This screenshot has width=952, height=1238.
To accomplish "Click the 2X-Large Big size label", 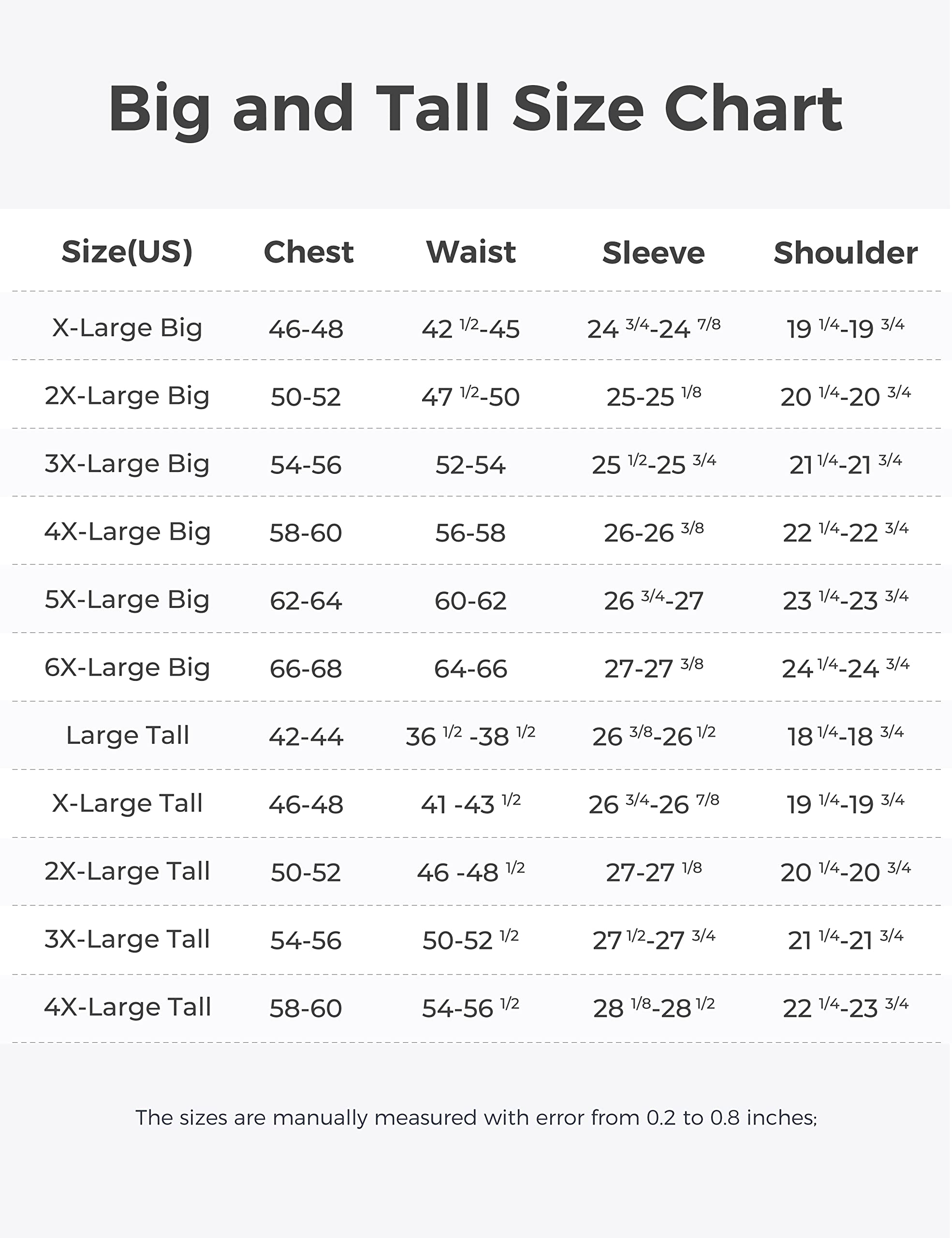I will 127,396.
